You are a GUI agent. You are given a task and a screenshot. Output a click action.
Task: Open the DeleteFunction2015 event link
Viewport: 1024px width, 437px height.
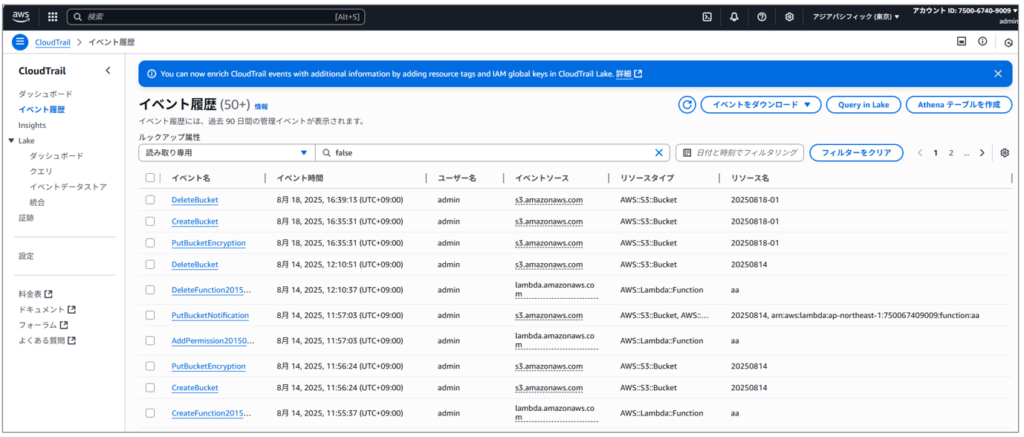211,289
